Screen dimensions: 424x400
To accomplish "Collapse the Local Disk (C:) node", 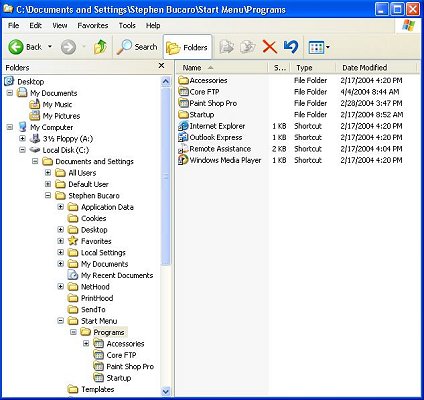I will (22, 150).
